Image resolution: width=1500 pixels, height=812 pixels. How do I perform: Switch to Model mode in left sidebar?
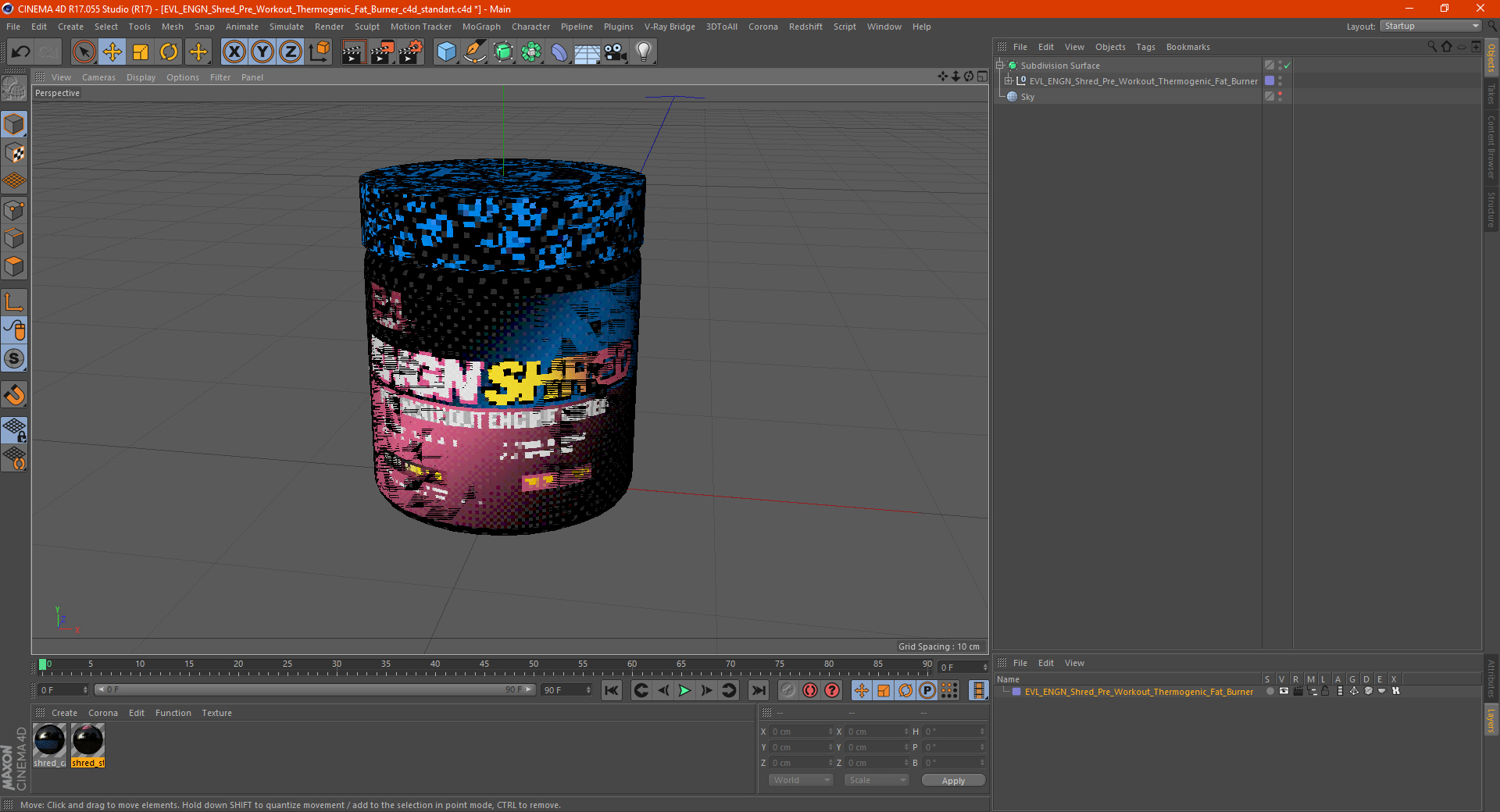pyautogui.click(x=14, y=124)
